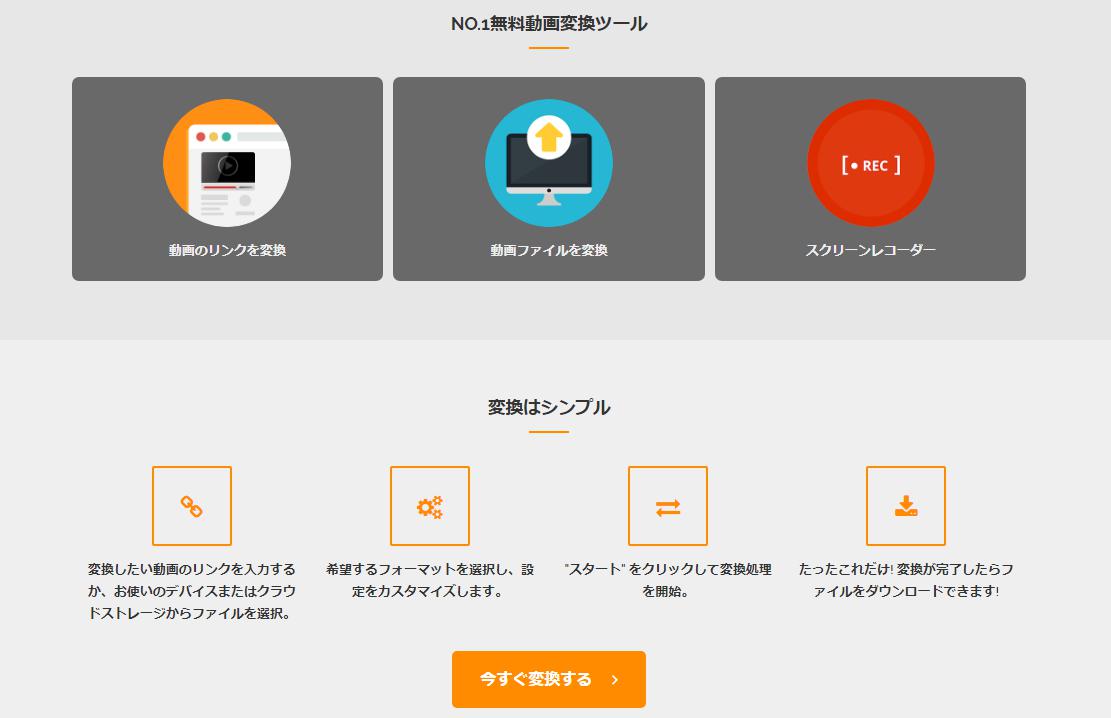Screen dimensions: 1111x718
Task: Click the 変換はシンプル heading
Action: pyautogui.click(x=548, y=407)
